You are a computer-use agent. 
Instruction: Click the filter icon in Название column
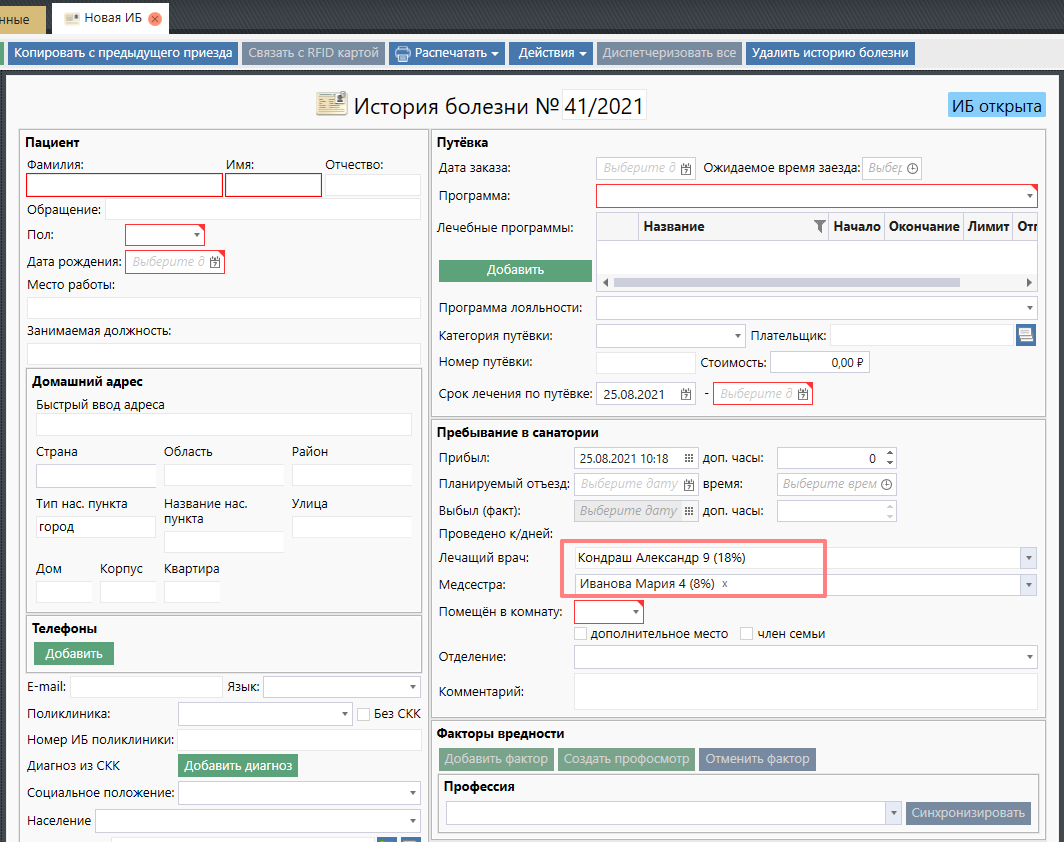pyautogui.click(x=819, y=227)
